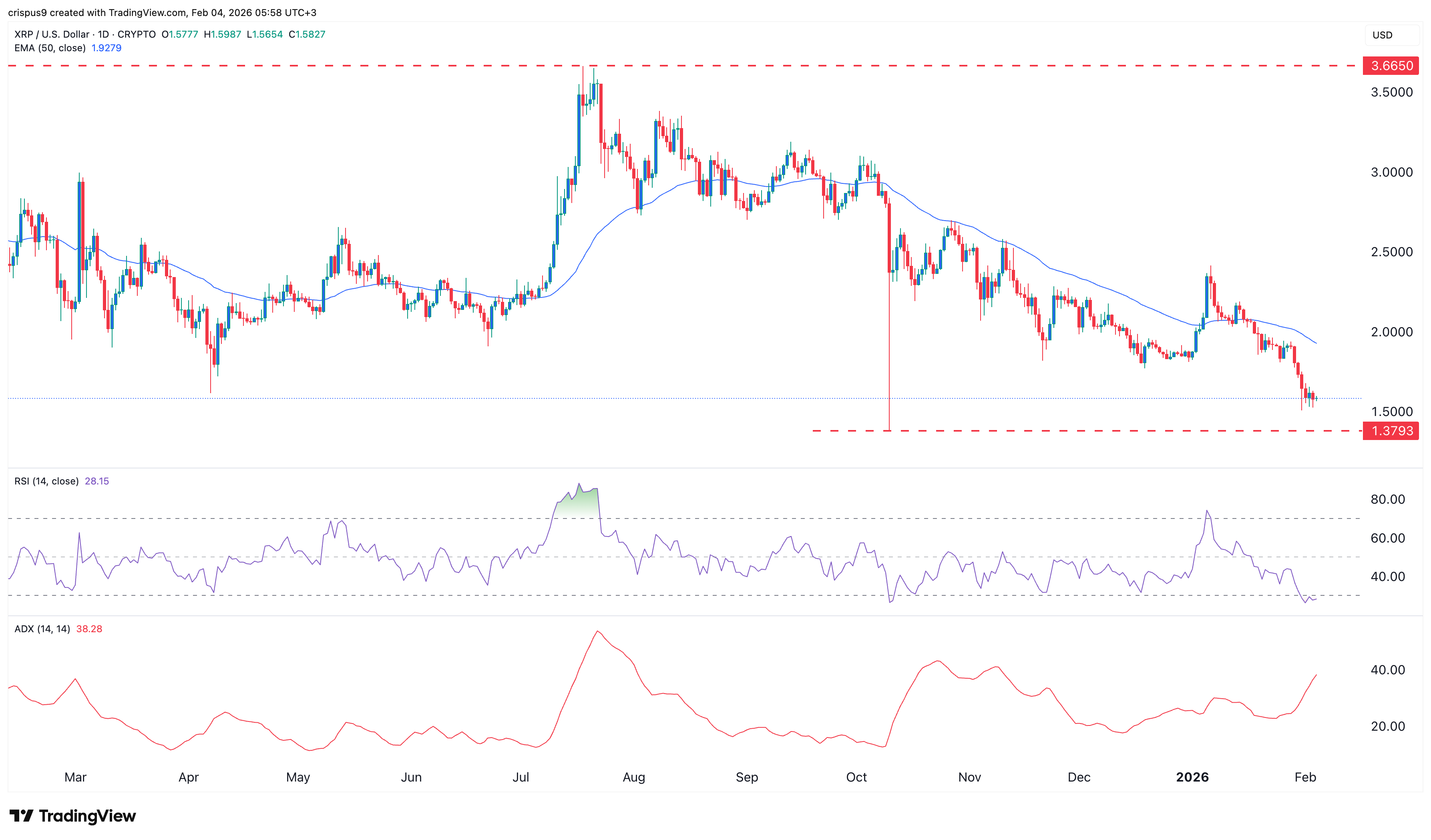Click the close price value C1.5827
The width and height of the screenshot is (1431, 840).
click(x=307, y=34)
